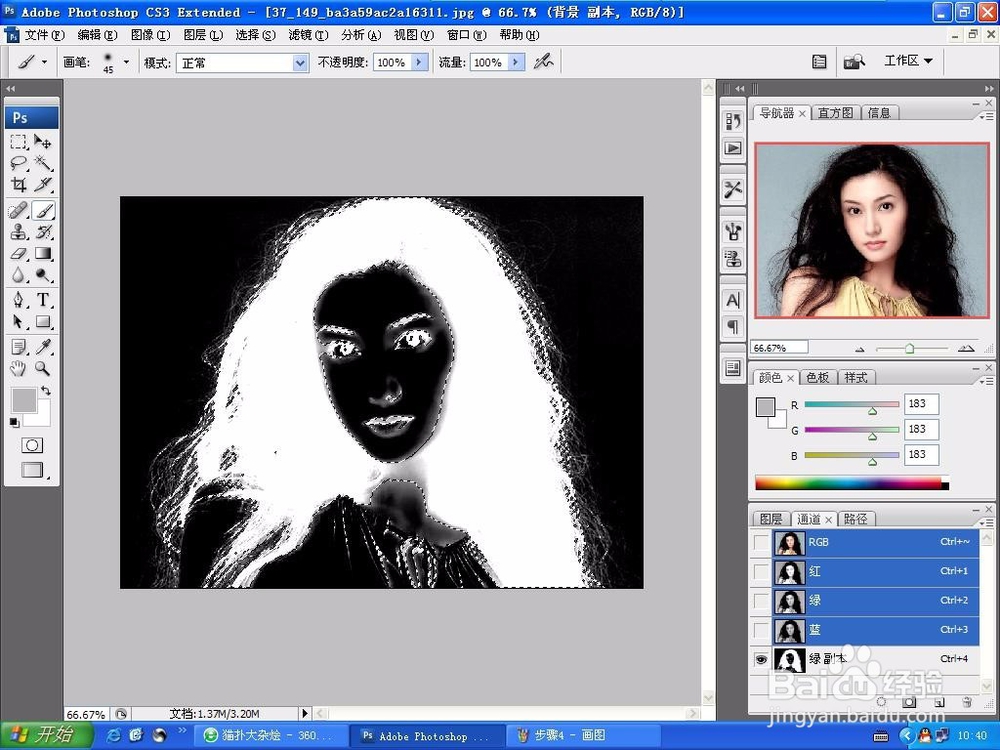
Task: Adjust the Navigator zoom slider
Action: pyautogui.click(x=911, y=348)
